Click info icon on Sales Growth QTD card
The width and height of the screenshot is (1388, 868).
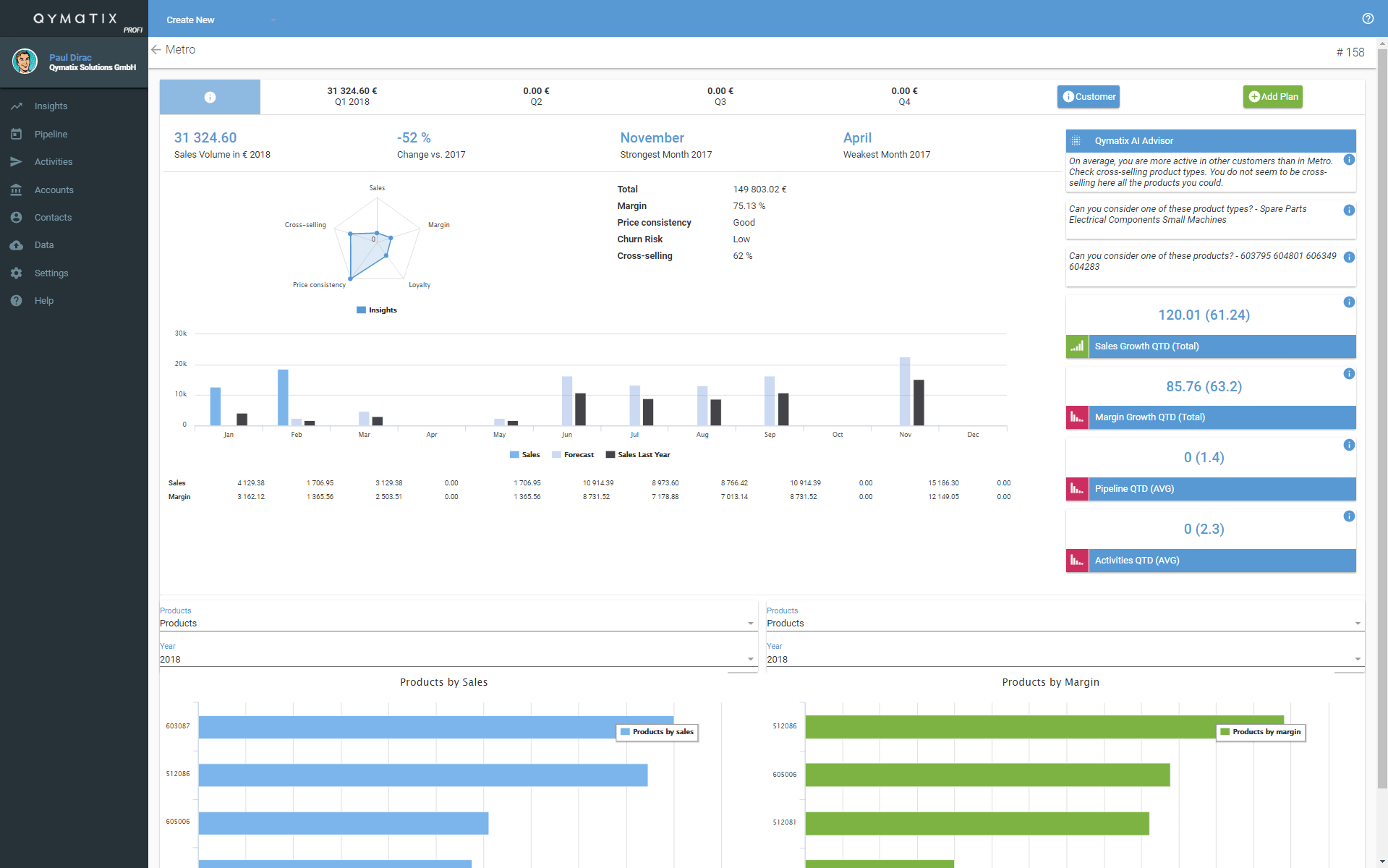click(x=1349, y=302)
